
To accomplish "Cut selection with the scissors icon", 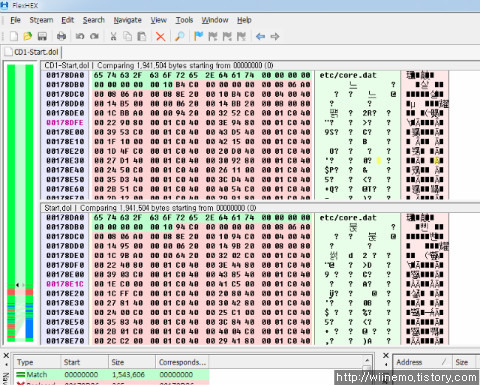I will point(113,36).
